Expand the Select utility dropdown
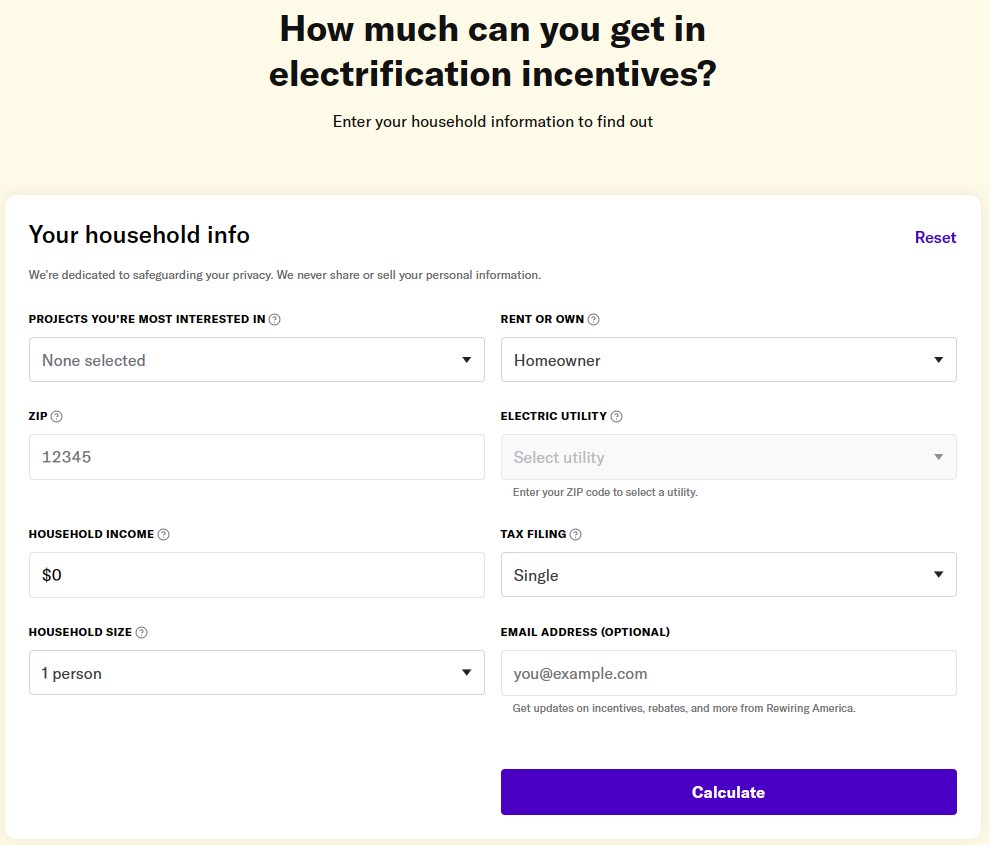 (729, 457)
